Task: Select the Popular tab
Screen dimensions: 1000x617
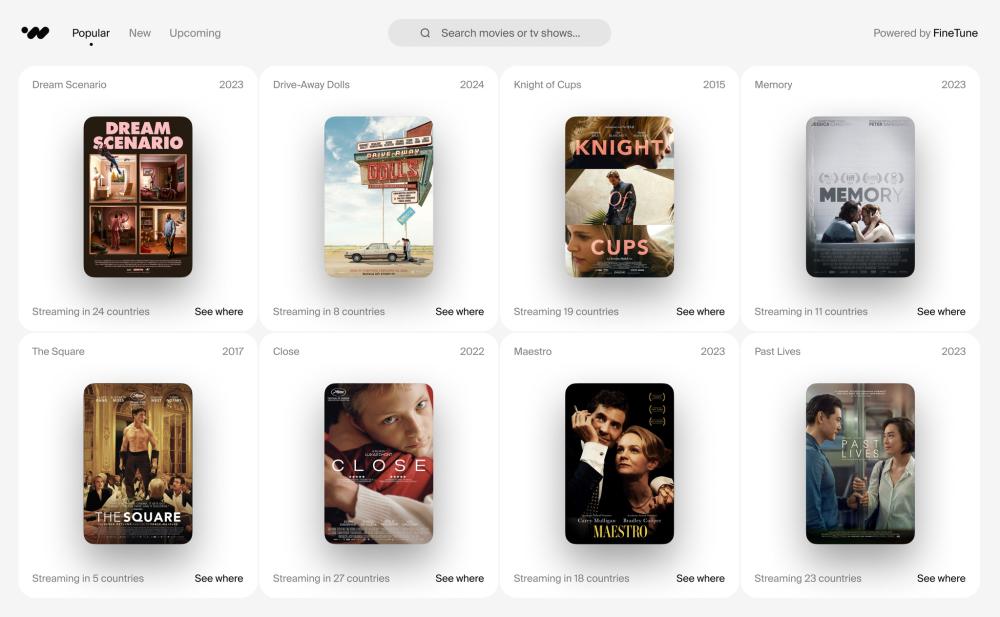Action: coord(91,33)
